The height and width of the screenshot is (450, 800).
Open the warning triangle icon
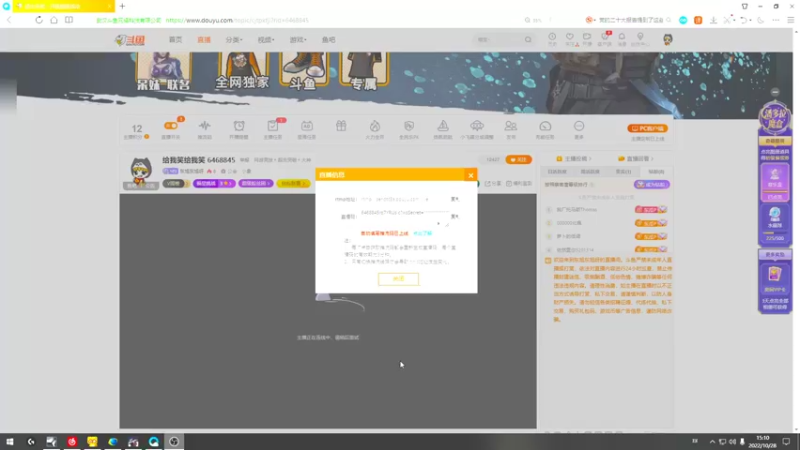click(443, 126)
